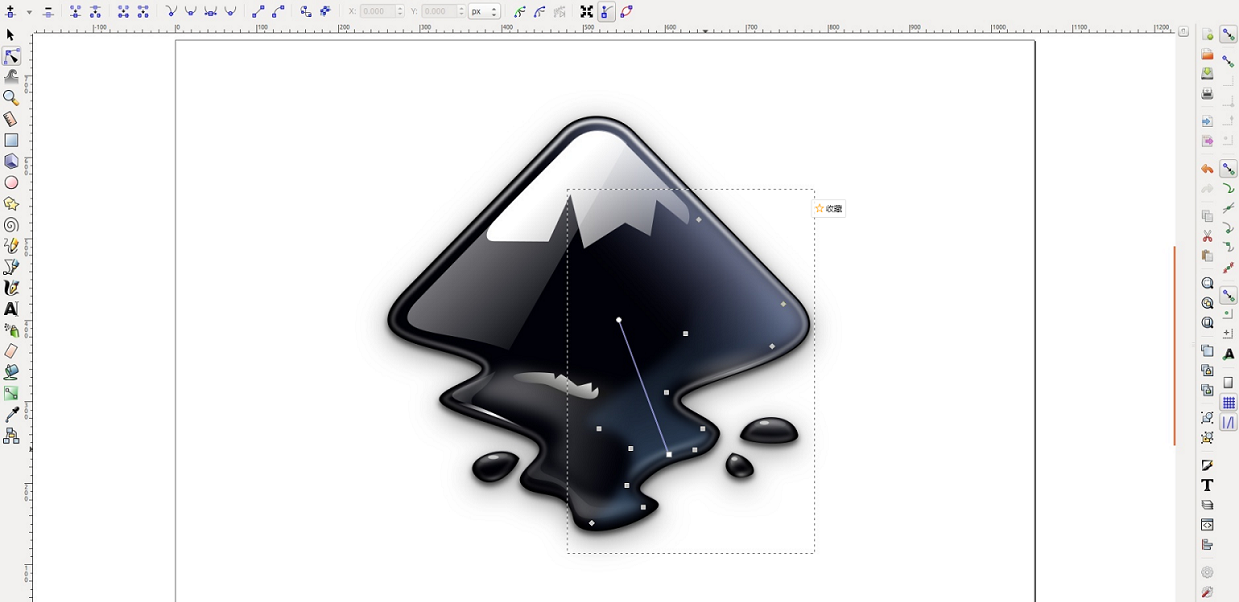Click Delete selected nodes button

[x=47, y=12]
